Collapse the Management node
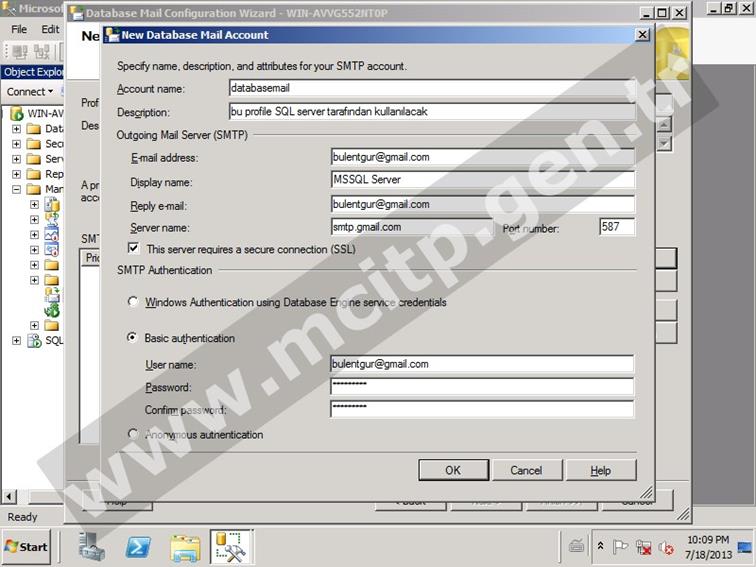756x567 pixels. point(16,189)
